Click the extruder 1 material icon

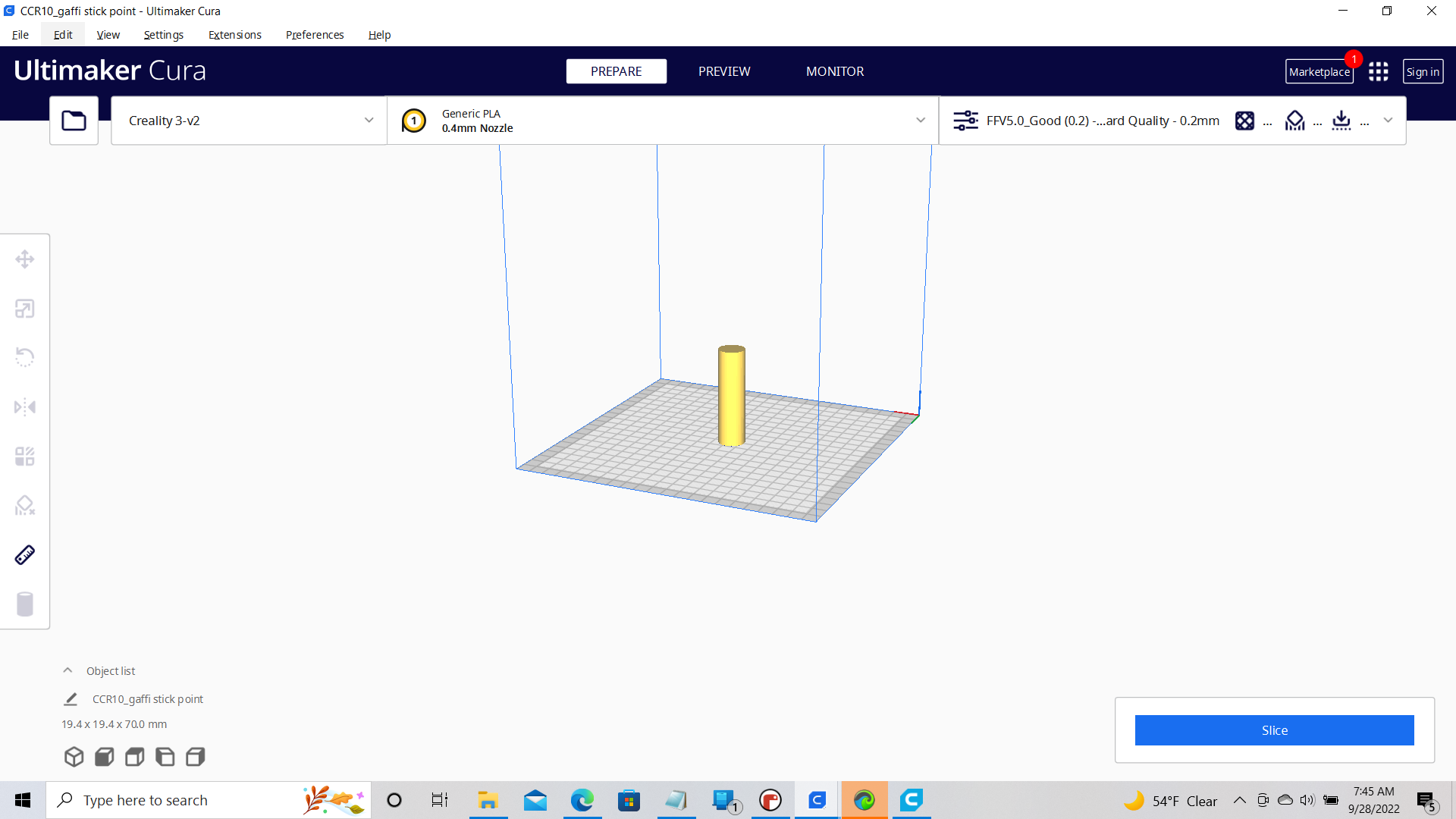(414, 121)
